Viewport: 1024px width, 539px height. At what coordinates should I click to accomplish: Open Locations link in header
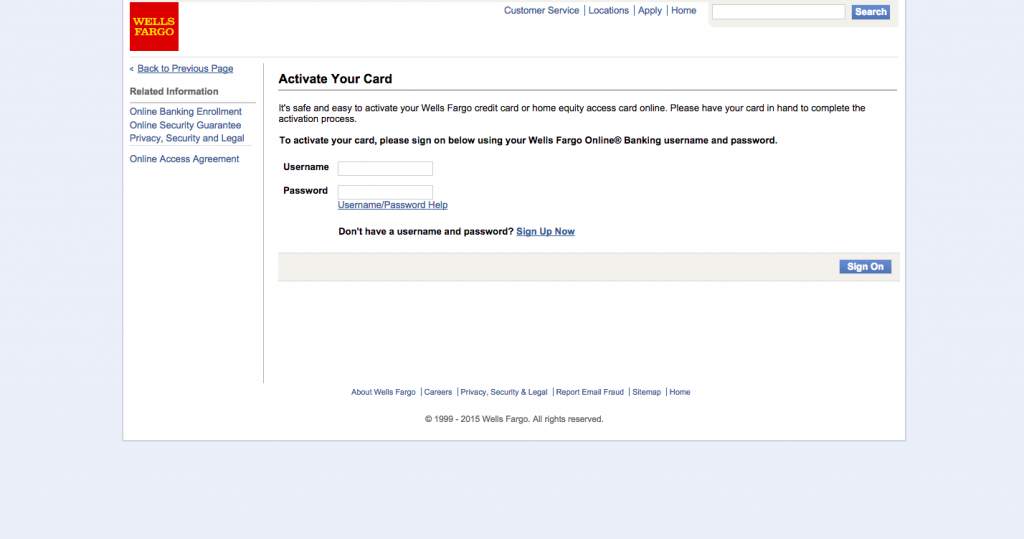tap(609, 10)
